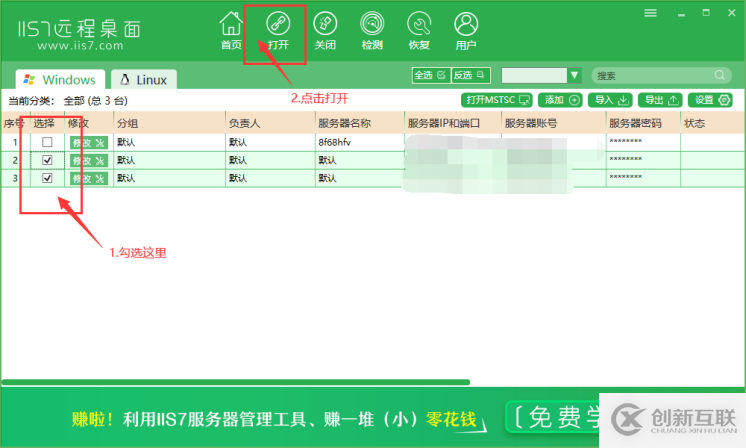Click the 修改 edit button in row 3
Viewport: 746px width, 448px height.
click(89, 178)
